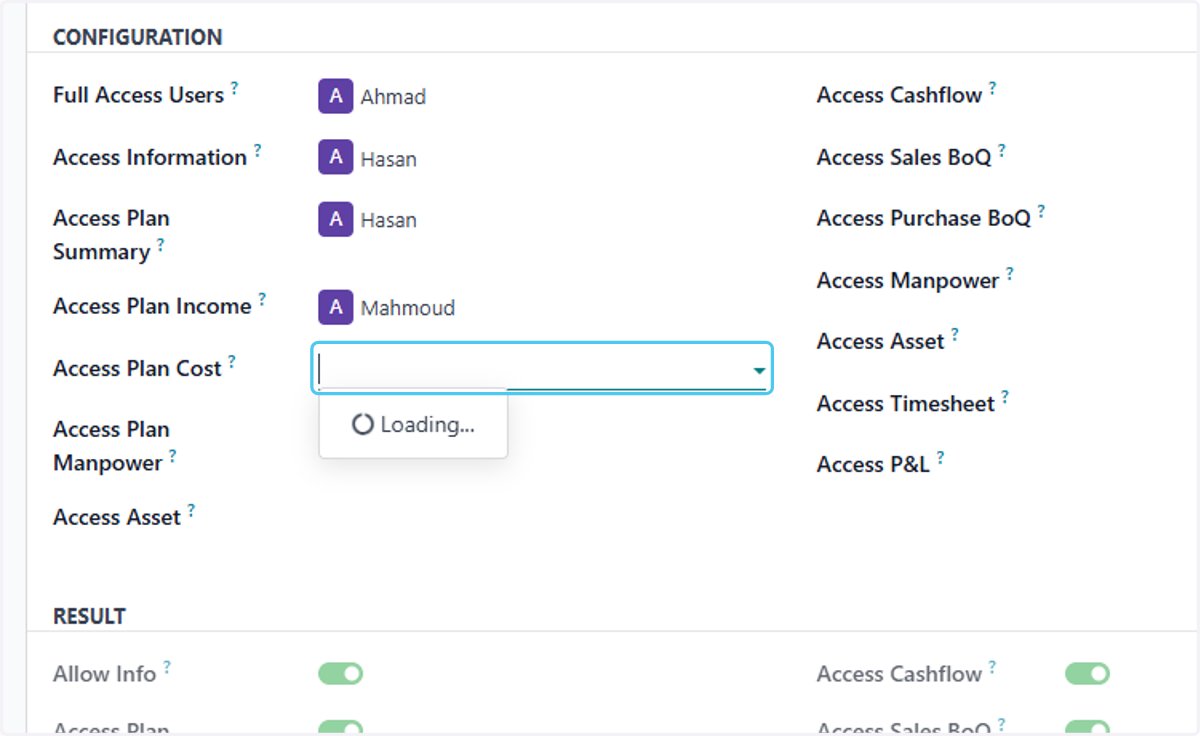The height and width of the screenshot is (736, 1200).
Task: Click the help icon beside Configuration Access Sales BoQ
Action: pos(1001,150)
